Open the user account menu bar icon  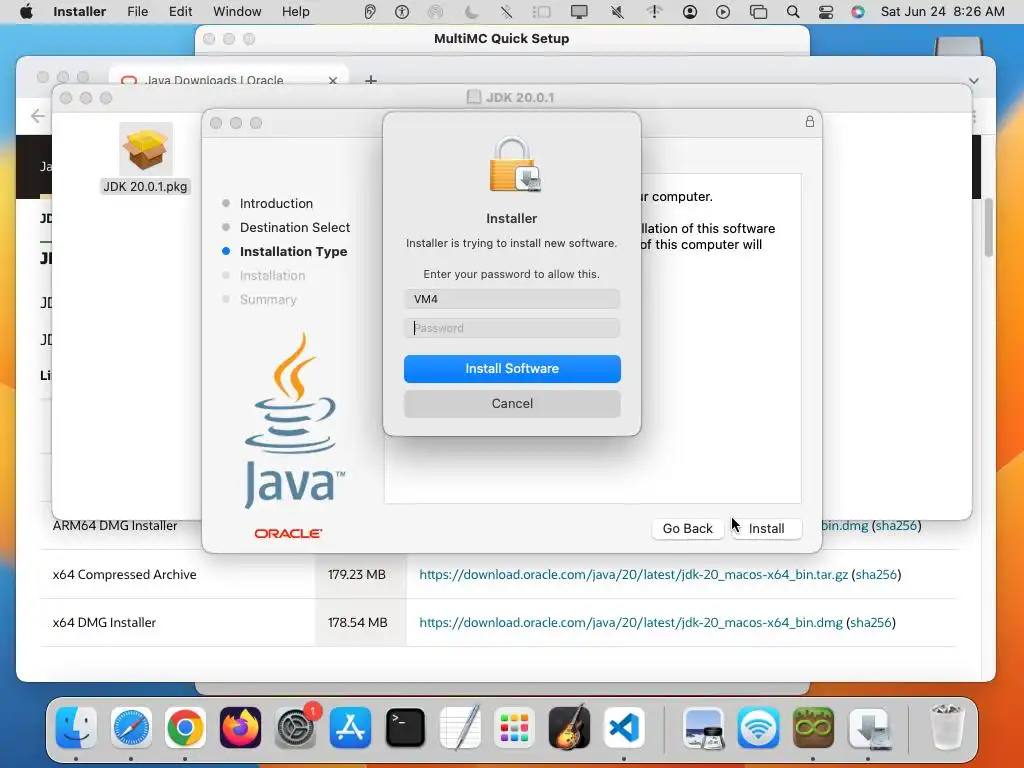tap(690, 12)
